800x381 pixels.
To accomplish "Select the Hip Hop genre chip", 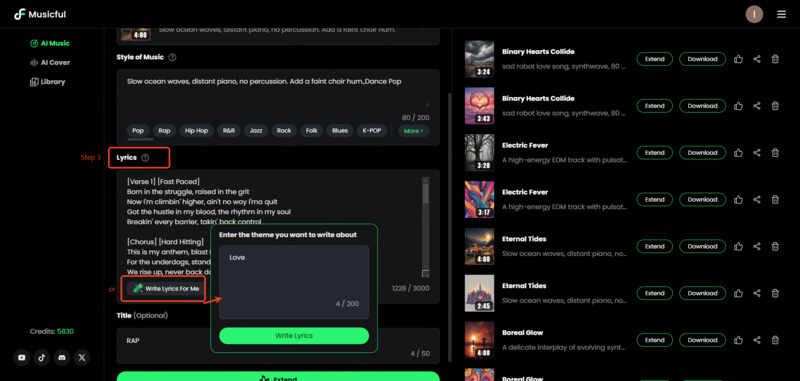I will point(196,131).
